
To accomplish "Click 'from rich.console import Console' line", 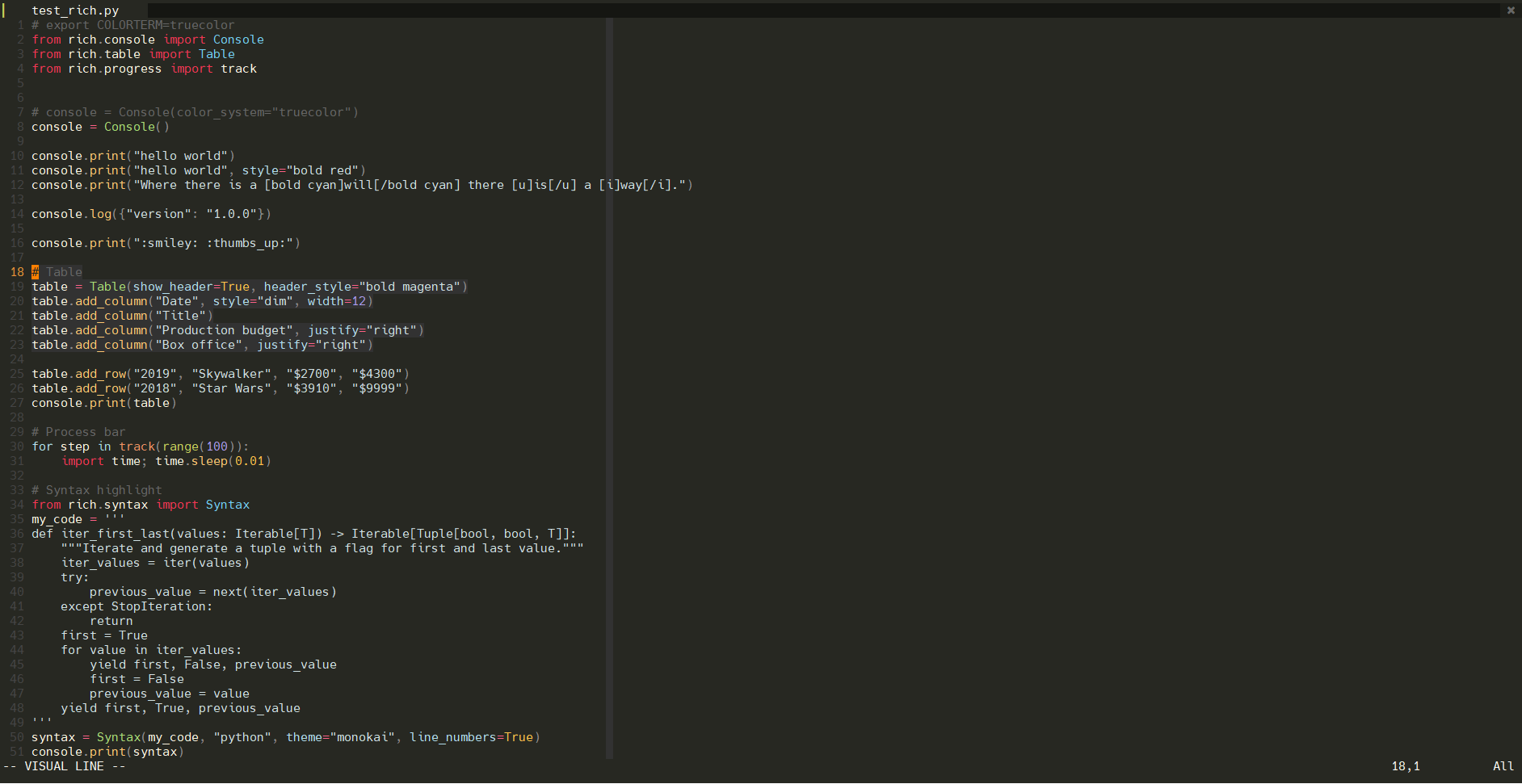I will pos(148,40).
